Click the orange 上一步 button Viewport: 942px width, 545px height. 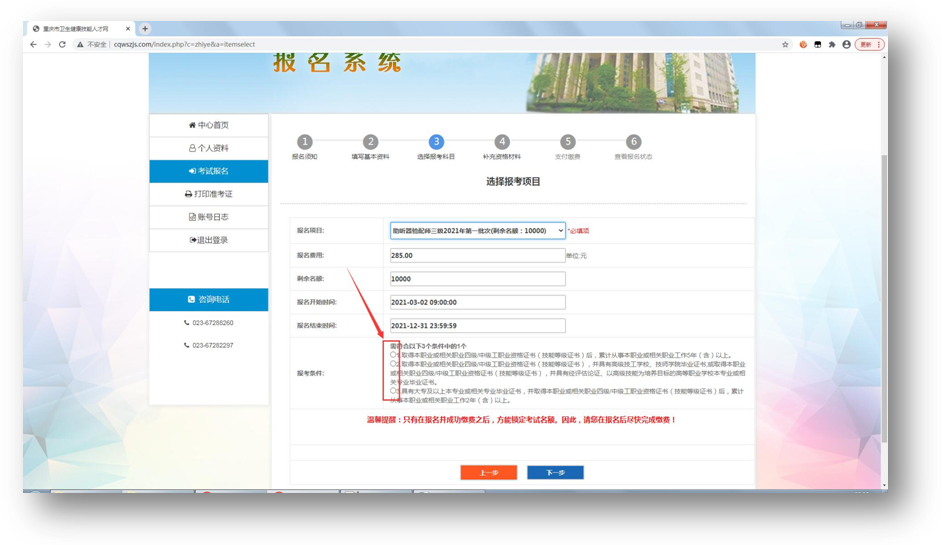tap(488, 472)
